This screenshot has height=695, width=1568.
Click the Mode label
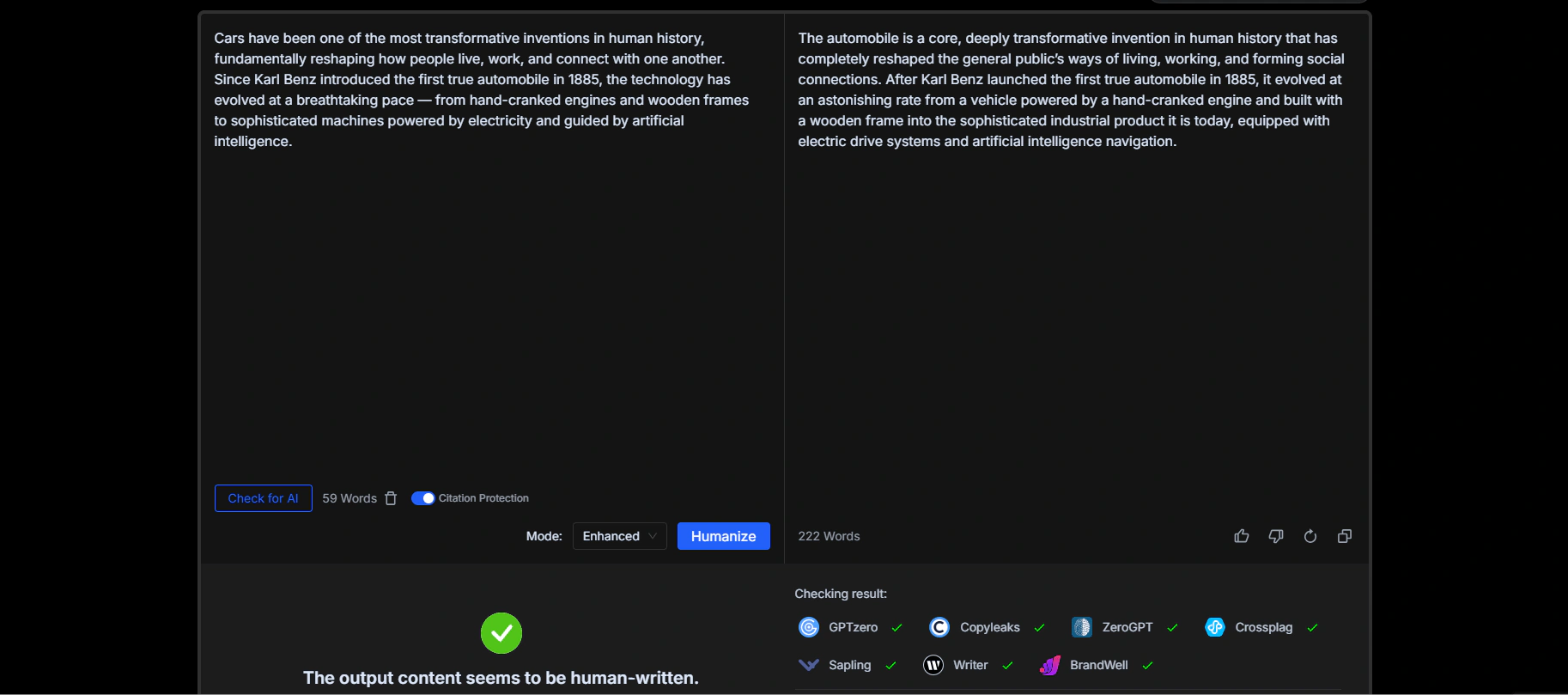click(544, 536)
